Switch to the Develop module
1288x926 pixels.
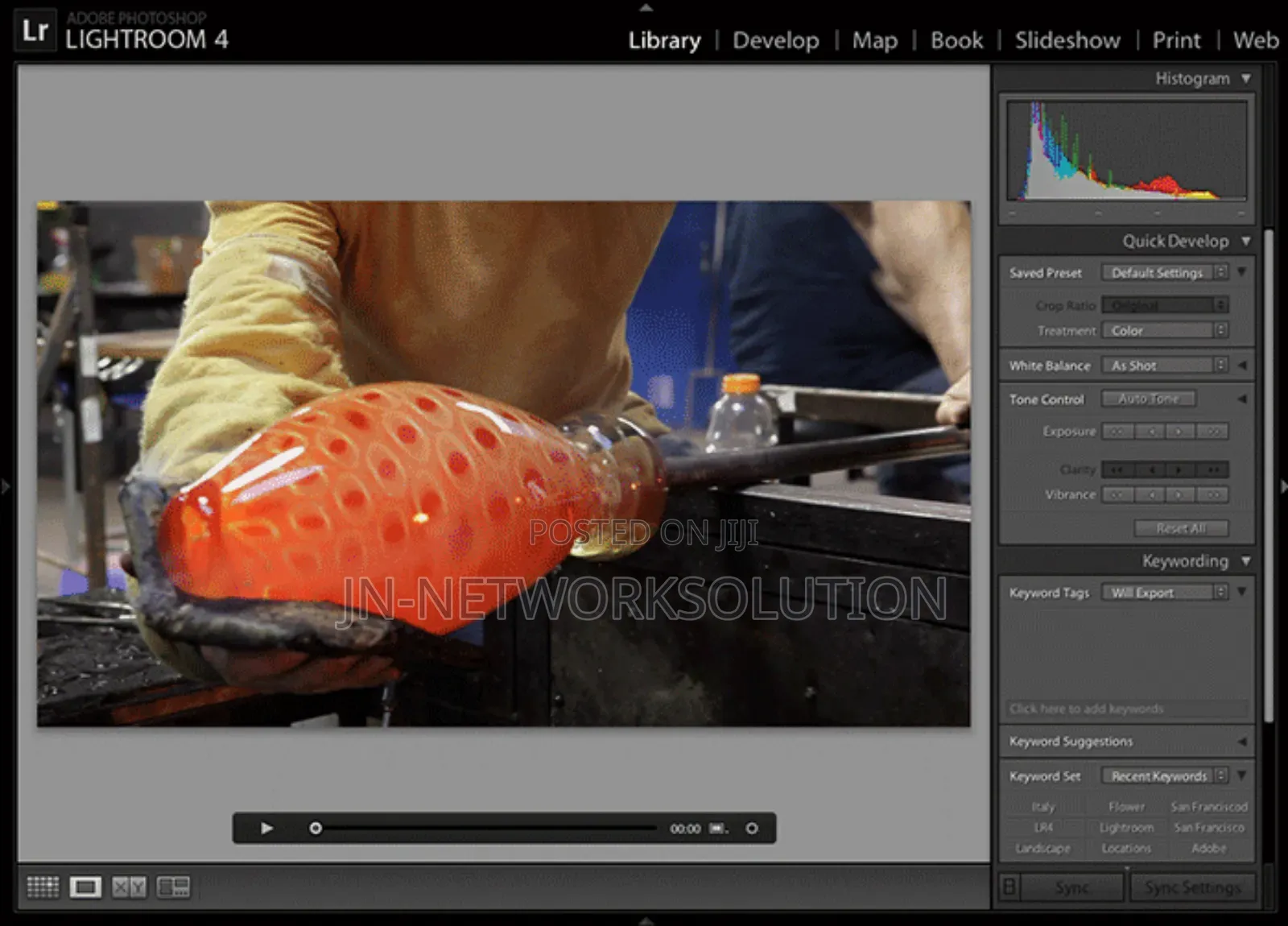776,40
